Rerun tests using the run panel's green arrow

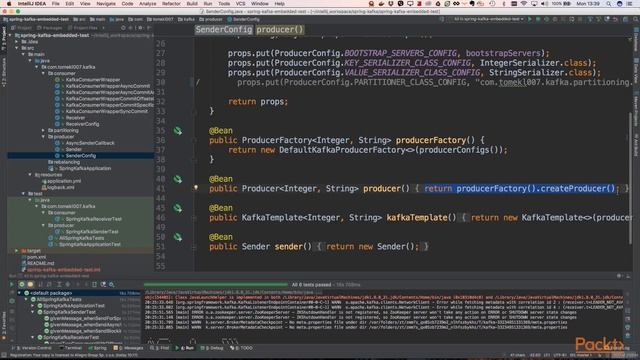(x=11, y=284)
